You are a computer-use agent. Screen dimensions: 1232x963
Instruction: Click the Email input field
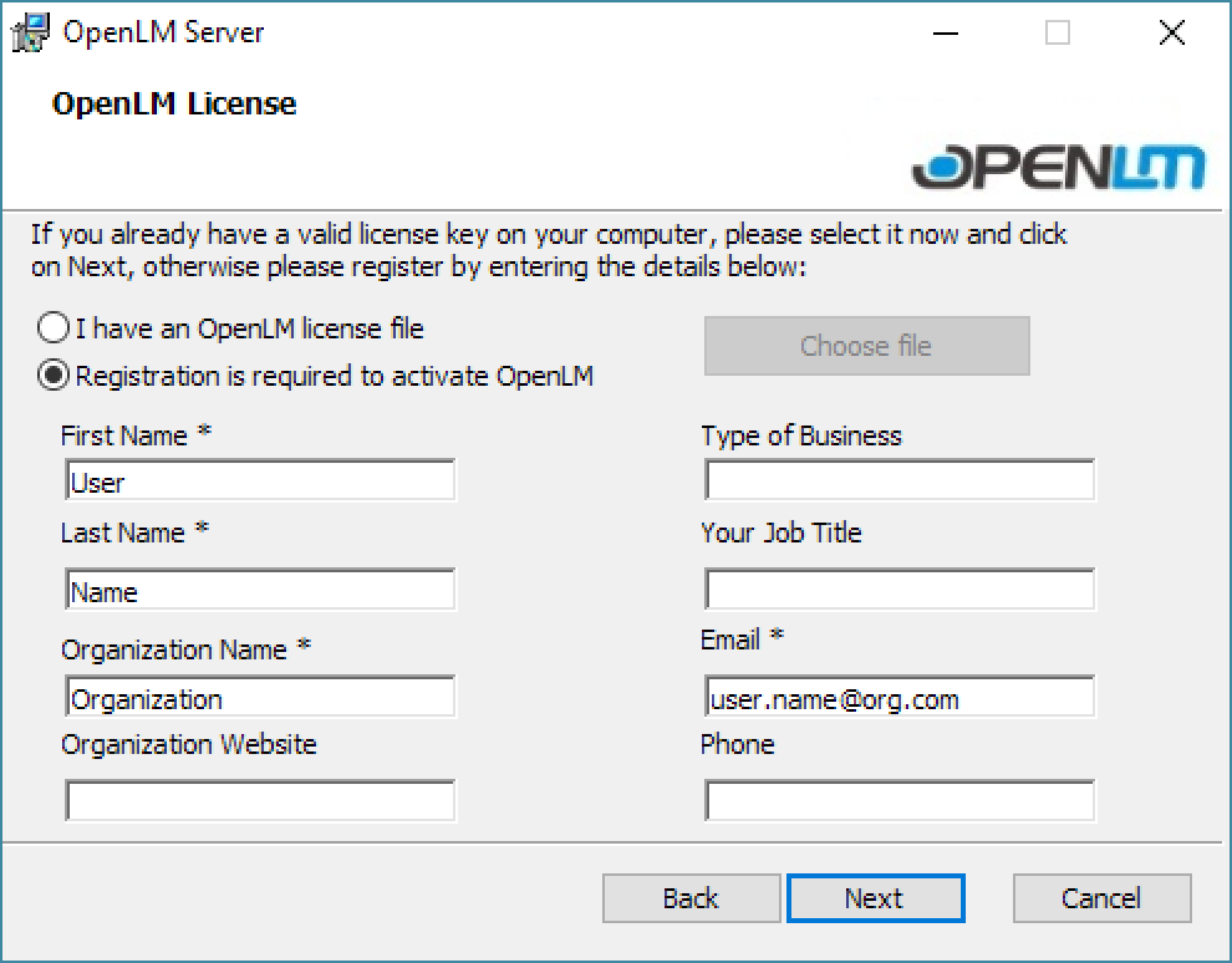tap(899, 697)
